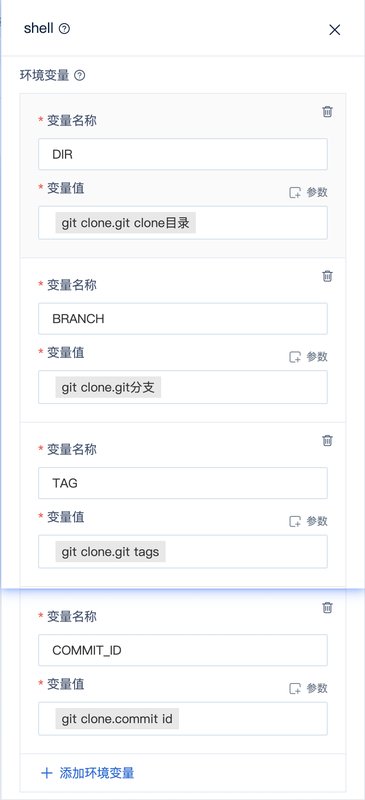Insert 参数 for the DIR variable value
365x800 pixels.
click(308, 192)
